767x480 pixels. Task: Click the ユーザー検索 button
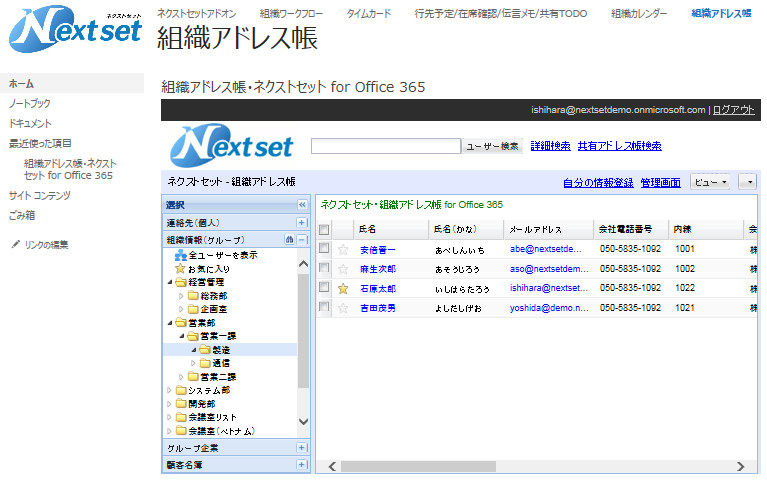(492, 146)
